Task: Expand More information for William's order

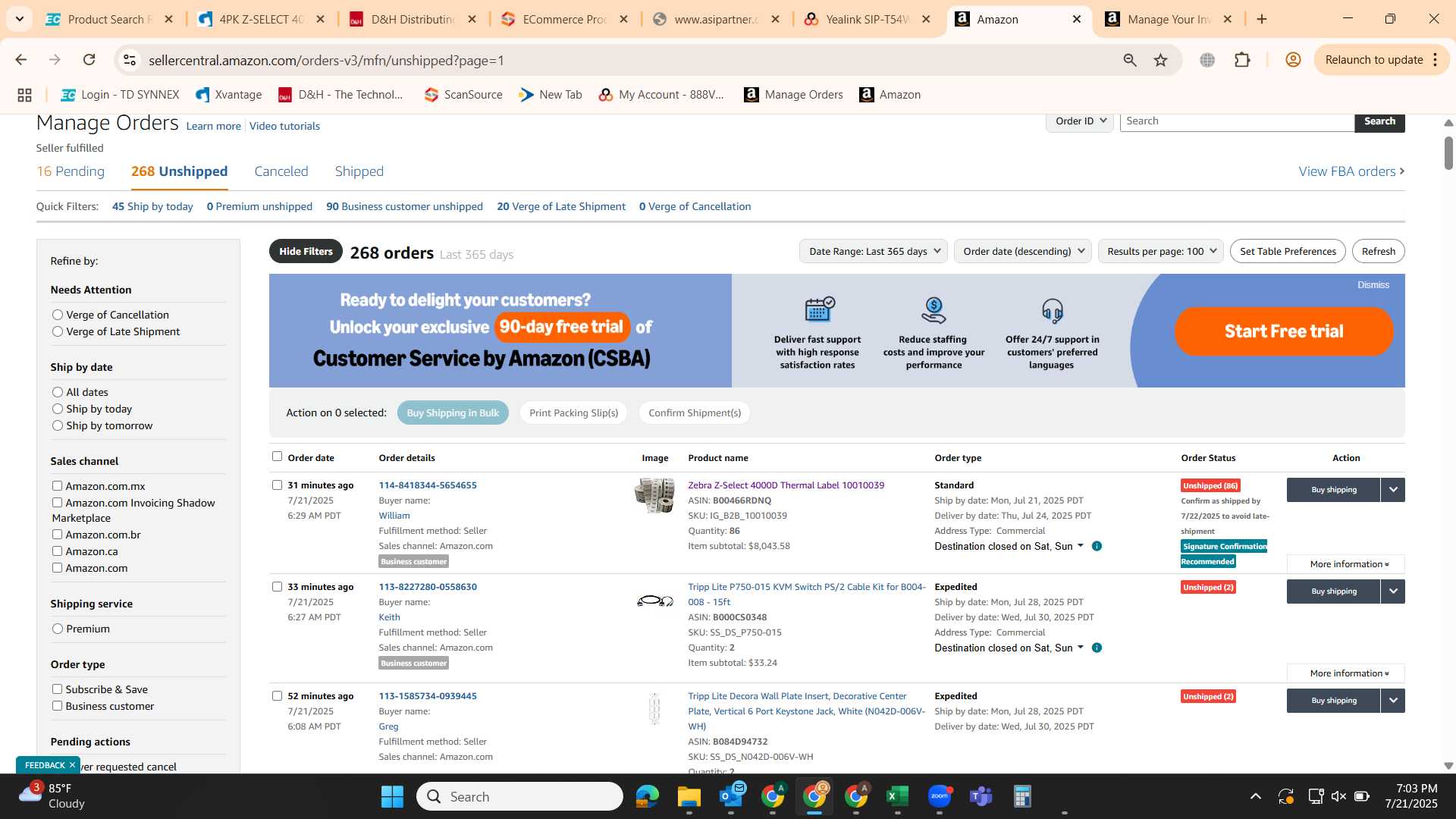Action: (x=1346, y=564)
